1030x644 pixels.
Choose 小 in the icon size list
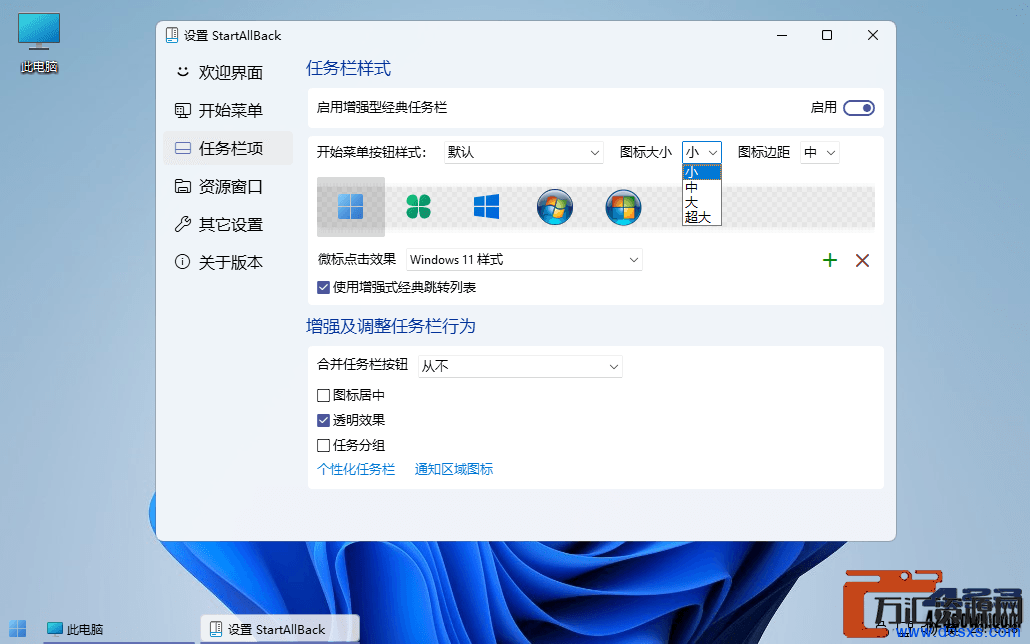702,172
